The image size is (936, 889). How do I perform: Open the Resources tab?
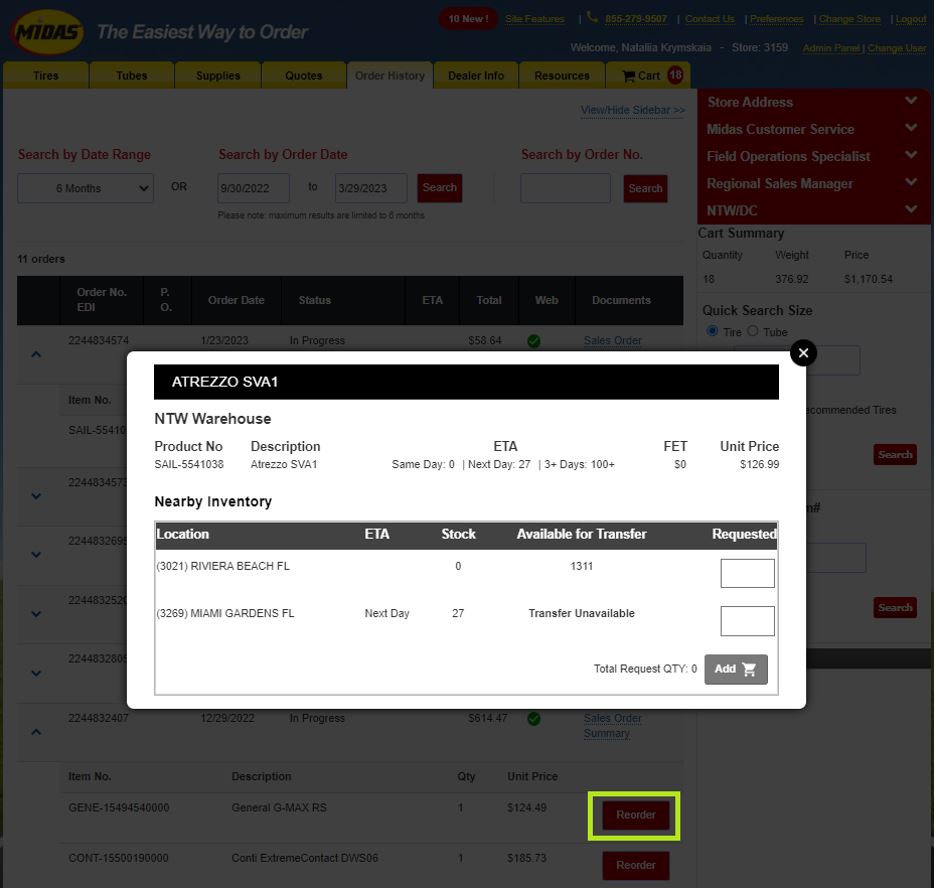pos(562,75)
